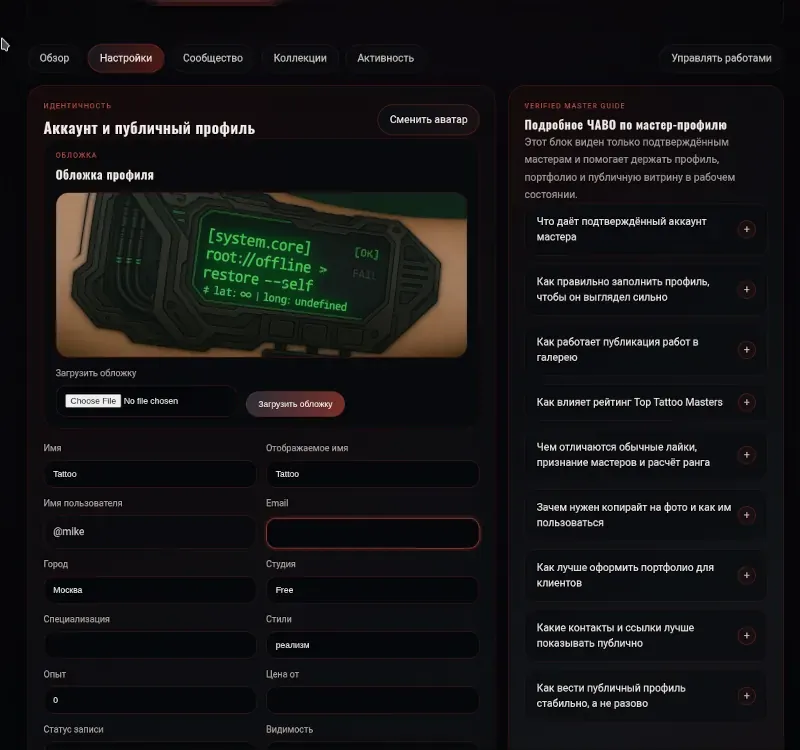Click the profile cover image preview

click(261, 274)
